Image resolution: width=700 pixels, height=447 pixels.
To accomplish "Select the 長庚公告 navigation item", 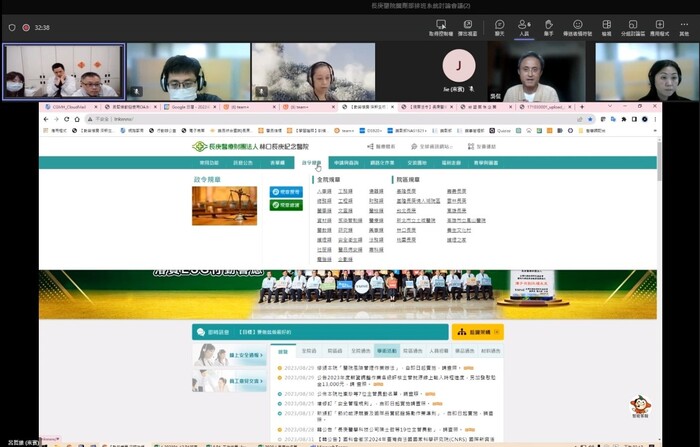I will pos(243,162).
